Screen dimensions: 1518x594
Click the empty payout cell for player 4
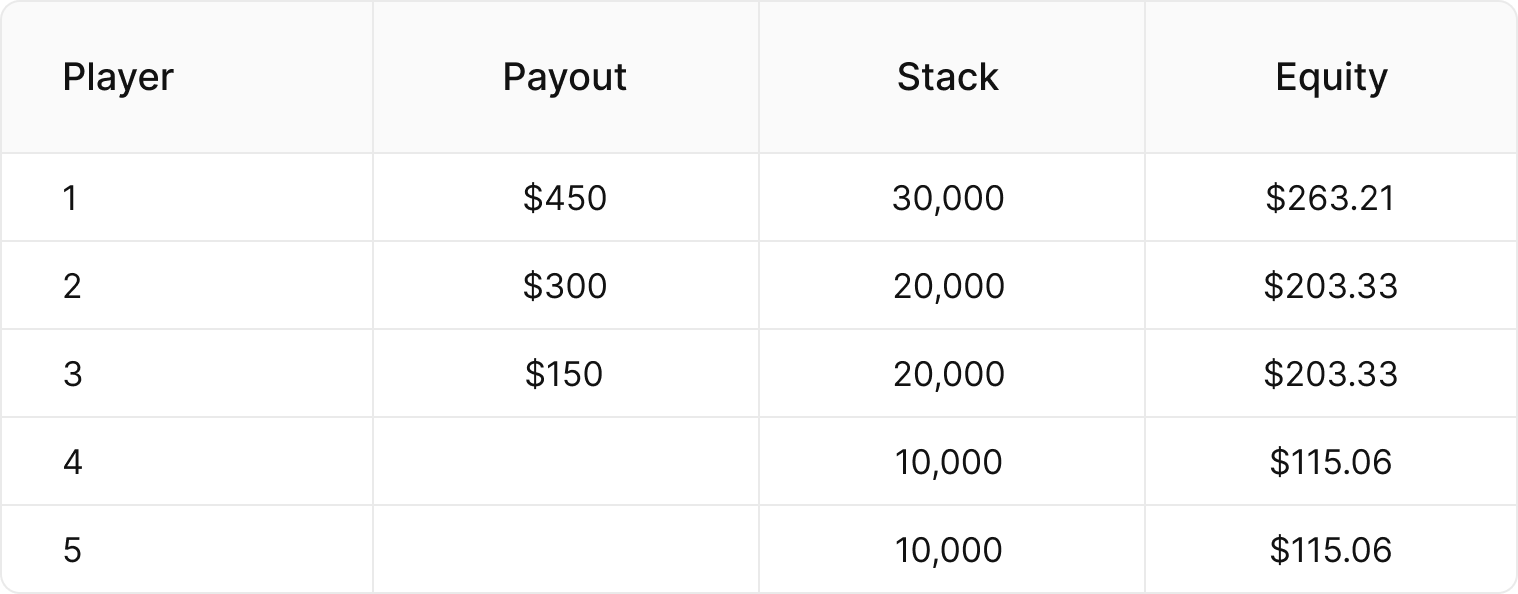coord(565,462)
